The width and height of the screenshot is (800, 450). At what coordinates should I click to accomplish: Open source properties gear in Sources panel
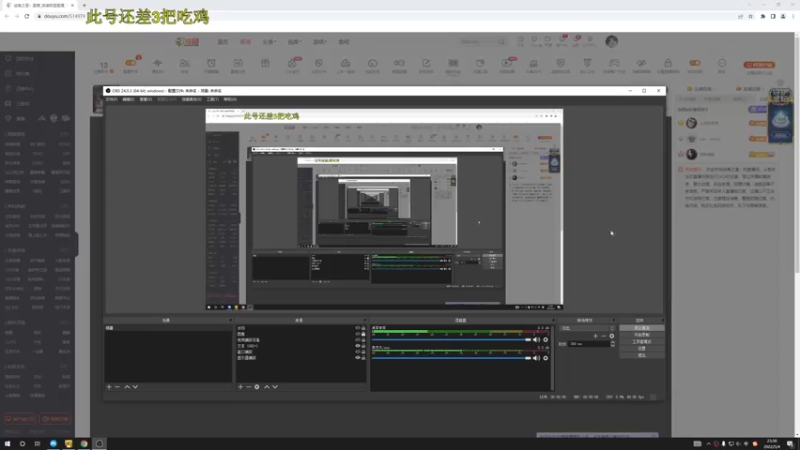click(x=257, y=387)
